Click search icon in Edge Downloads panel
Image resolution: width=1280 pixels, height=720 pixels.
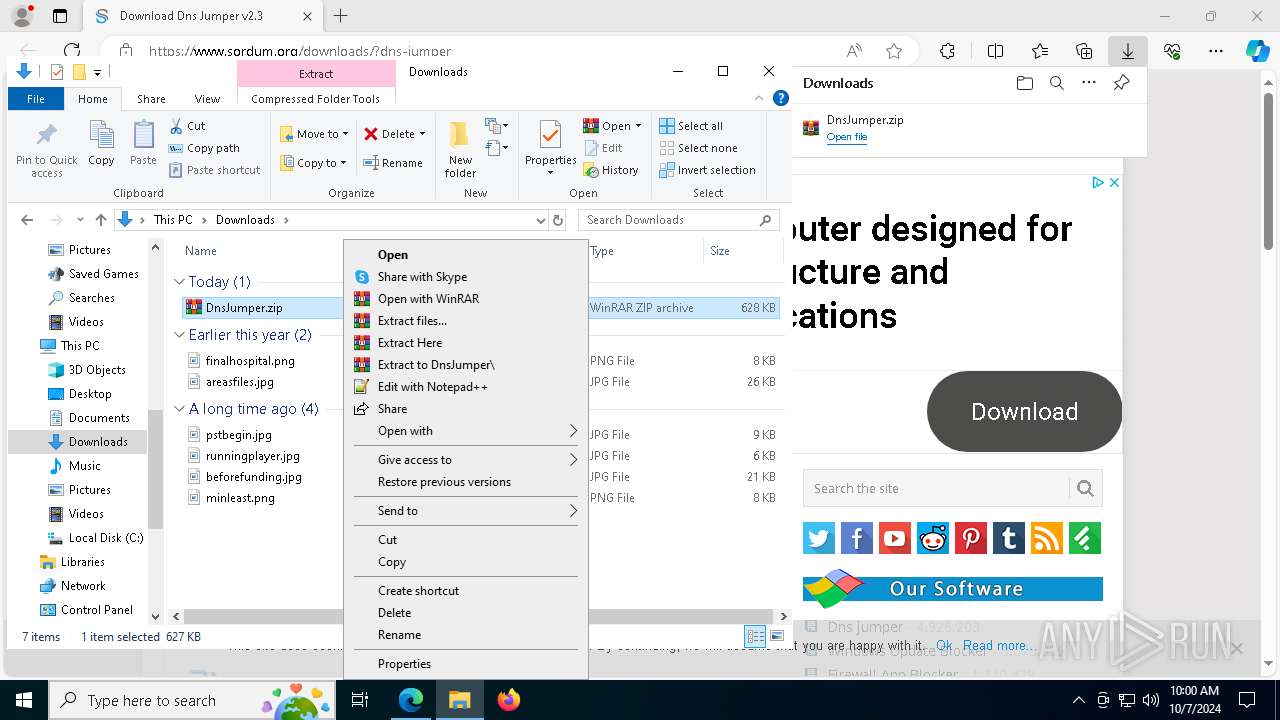1056,83
